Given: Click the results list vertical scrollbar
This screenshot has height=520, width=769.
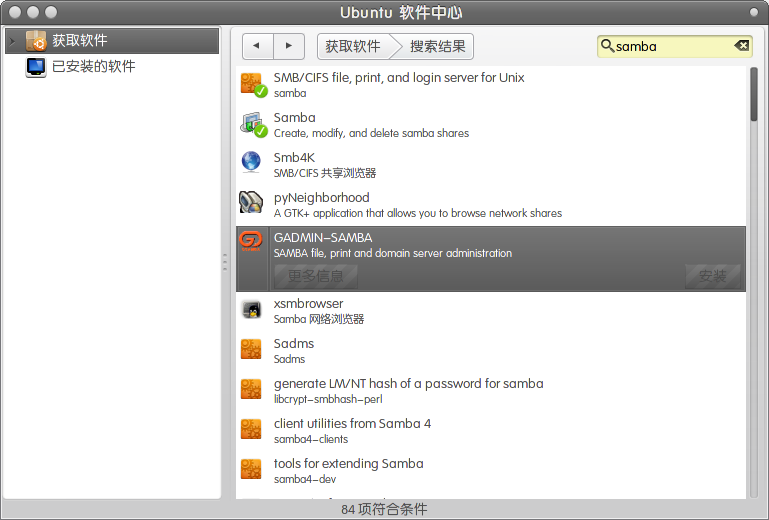Looking at the screenshot, I should click(x=754, y=94).
